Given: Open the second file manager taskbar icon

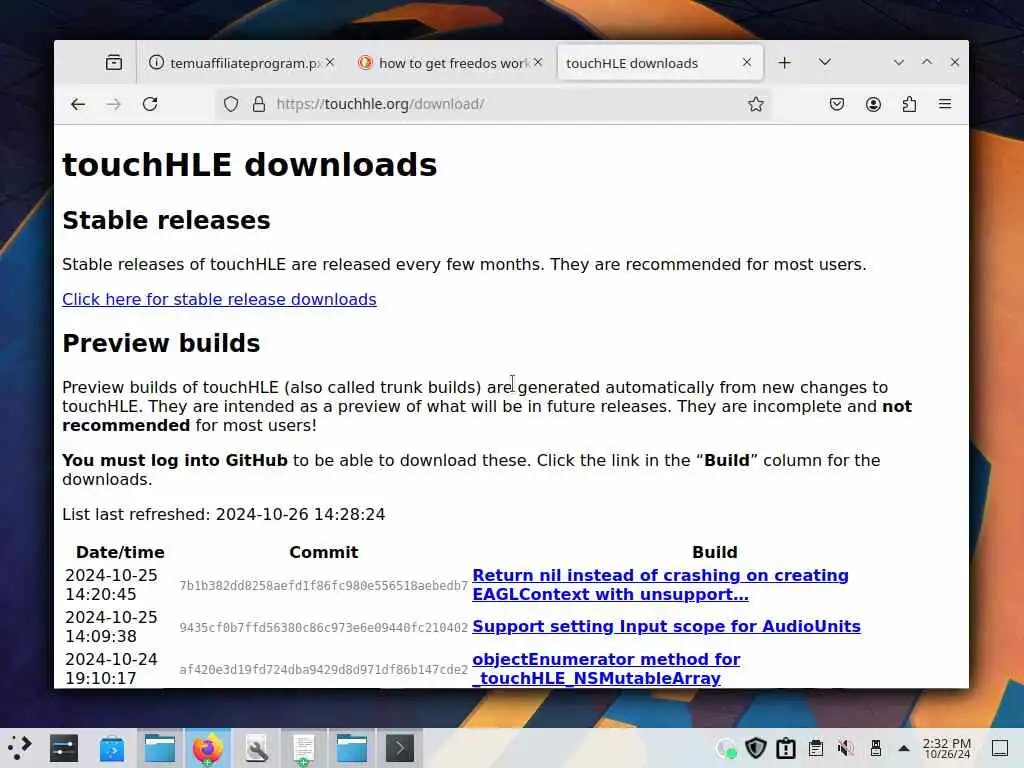Looking at the screenshot, I should [x=352, y=748].
